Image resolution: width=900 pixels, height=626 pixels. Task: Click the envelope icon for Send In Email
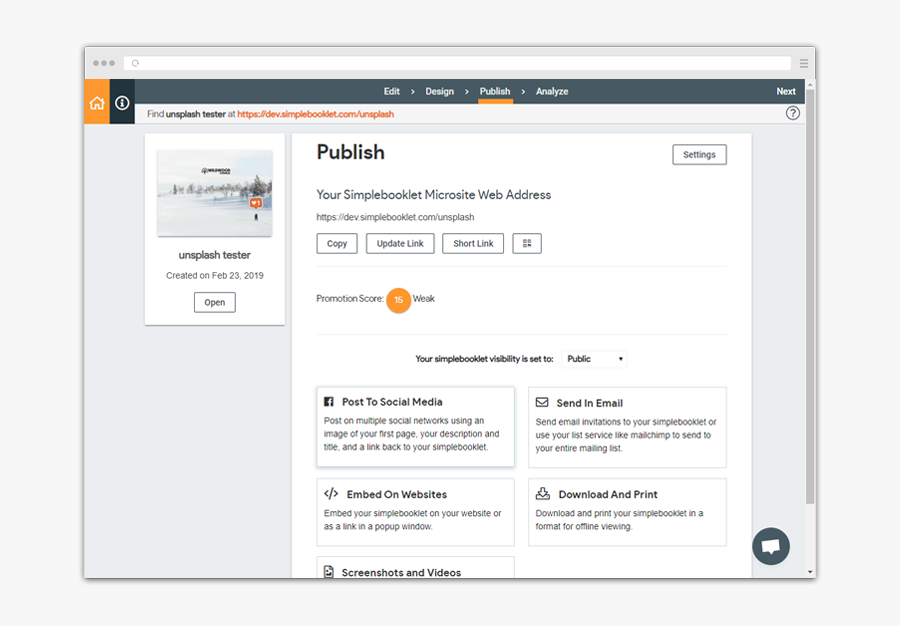click(542, 402)
